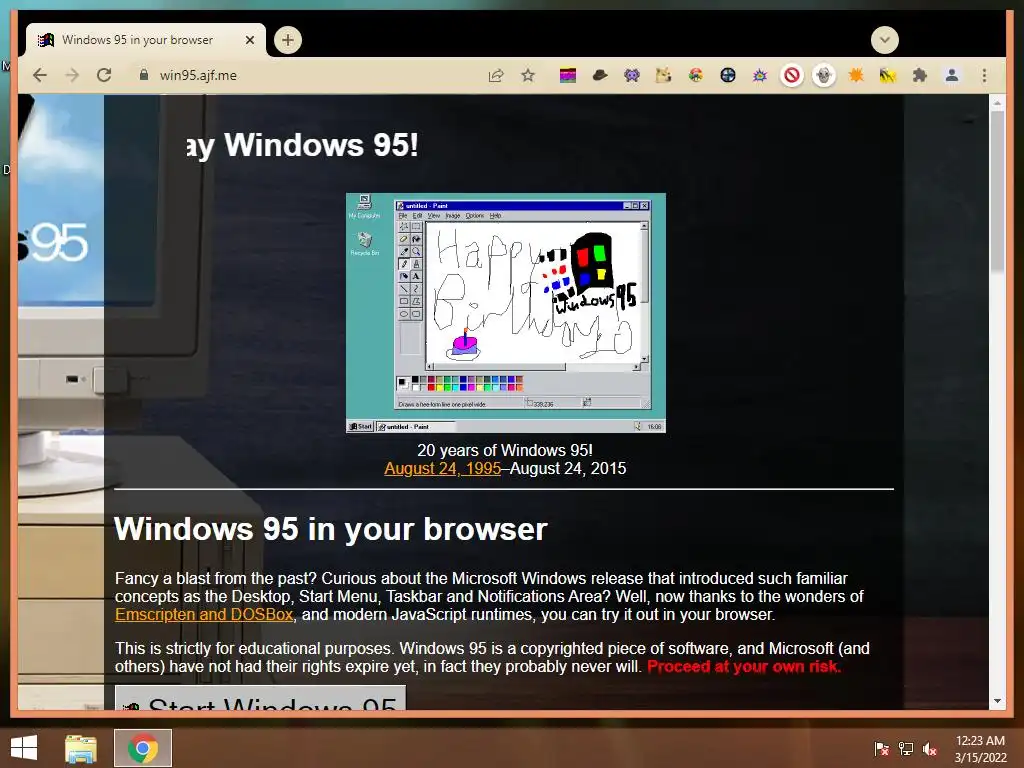Viewport: 1024px width, 768px height.
Task: Open a new tab with plus button
Action: [x=287, y=40]
